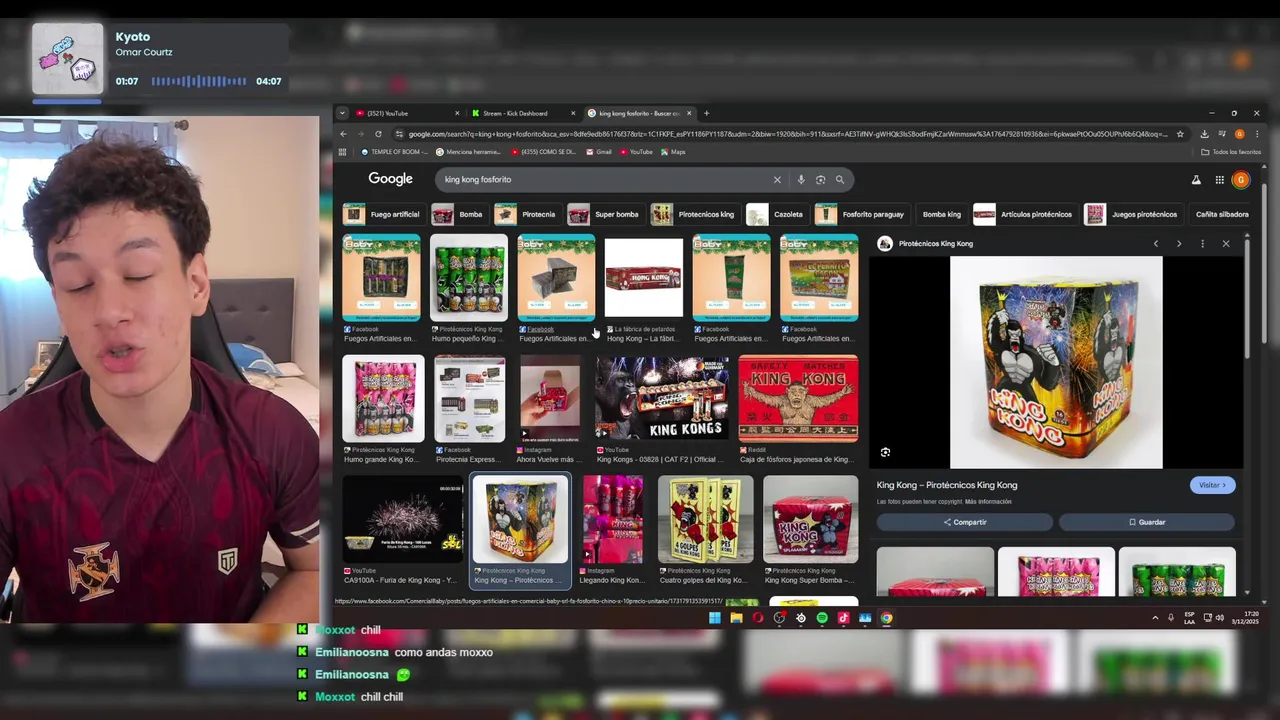Open Todos los favoritos folder
This screenshot has height=720, width=1280.
click(1231, 152)
